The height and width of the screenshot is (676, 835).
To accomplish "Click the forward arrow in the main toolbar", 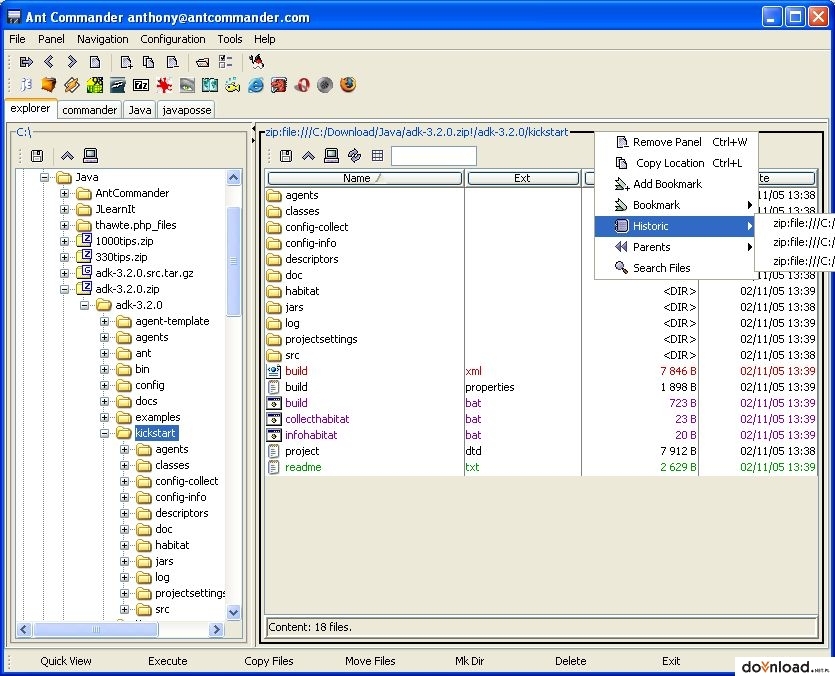I will 72,62.
